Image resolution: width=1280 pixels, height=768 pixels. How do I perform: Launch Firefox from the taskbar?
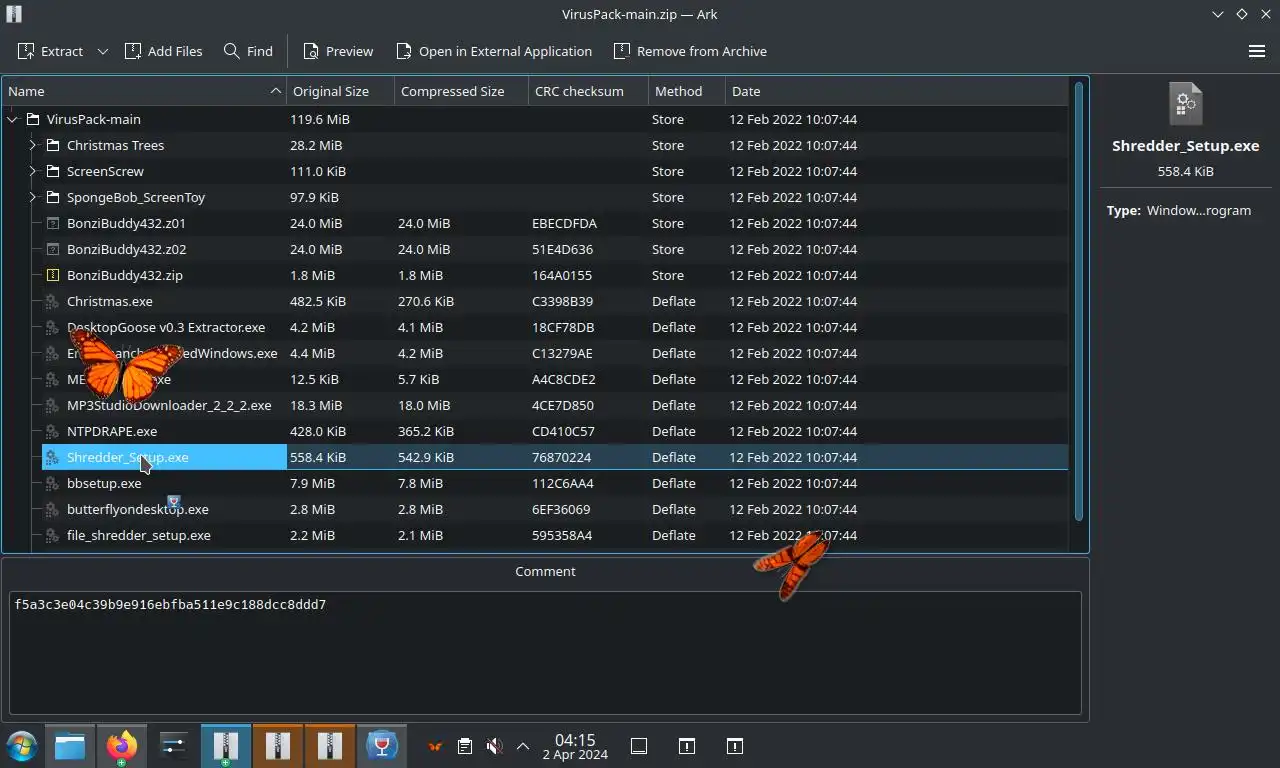(x=122, y=746)
